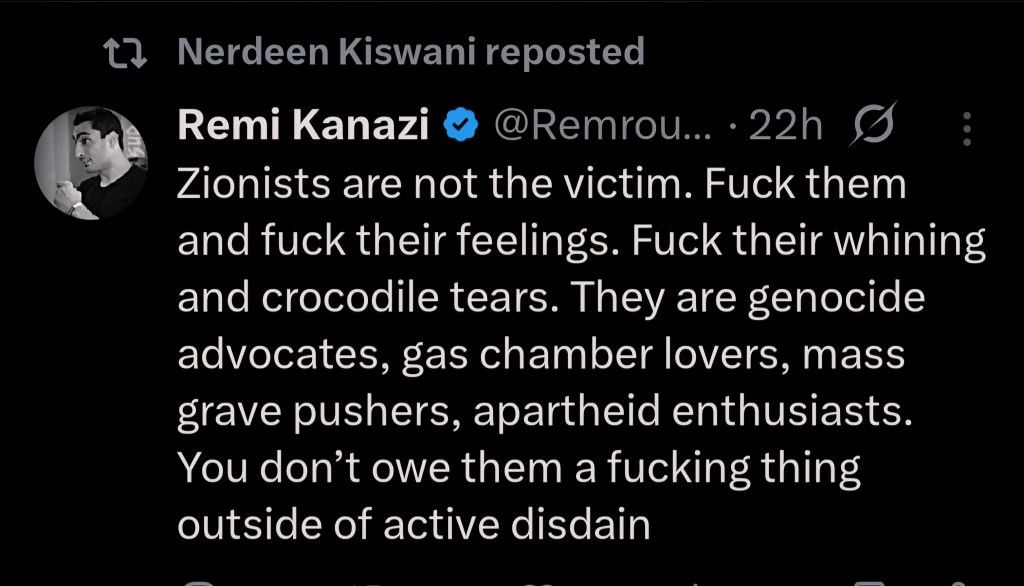
Task: Click the repost arrows icon above the tweet
Action: click(125, 54)
